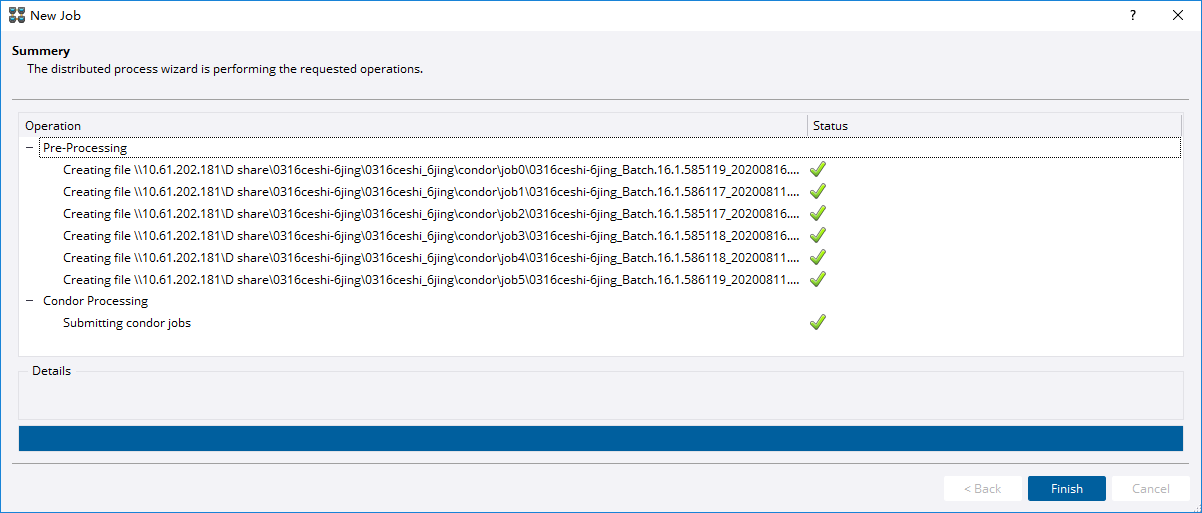Click the blue progress bar
1202x513 pixels.
point(600,438)
